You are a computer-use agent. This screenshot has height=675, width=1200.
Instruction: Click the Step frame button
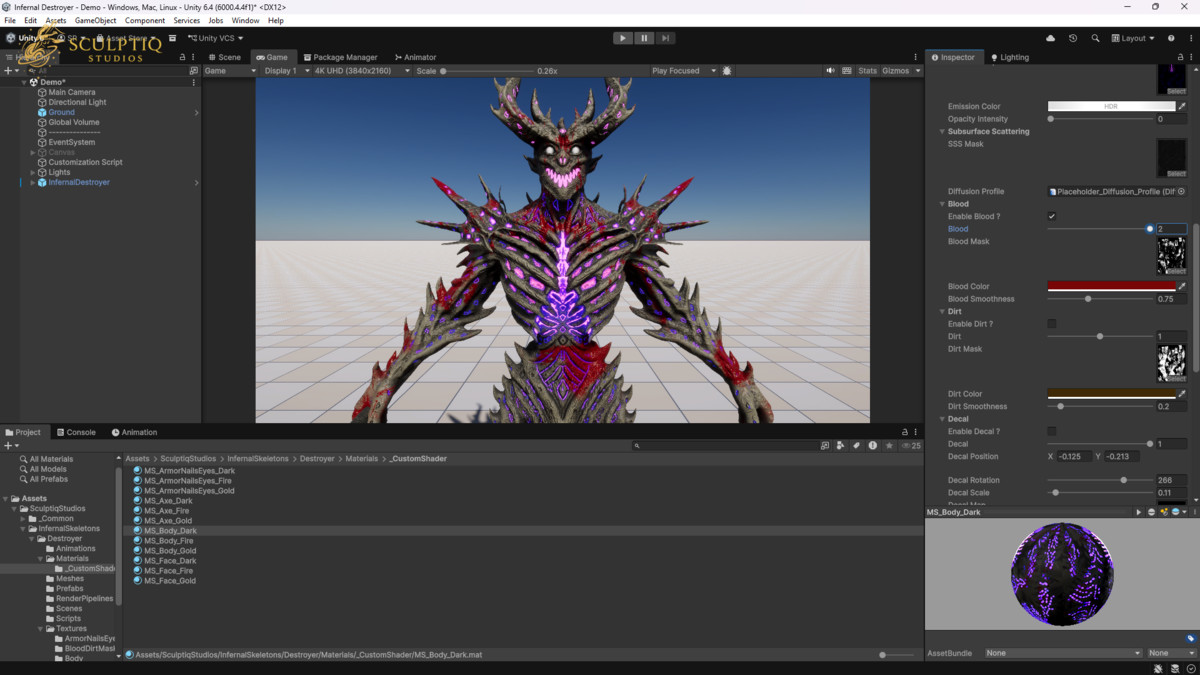(x=666, y=38)
